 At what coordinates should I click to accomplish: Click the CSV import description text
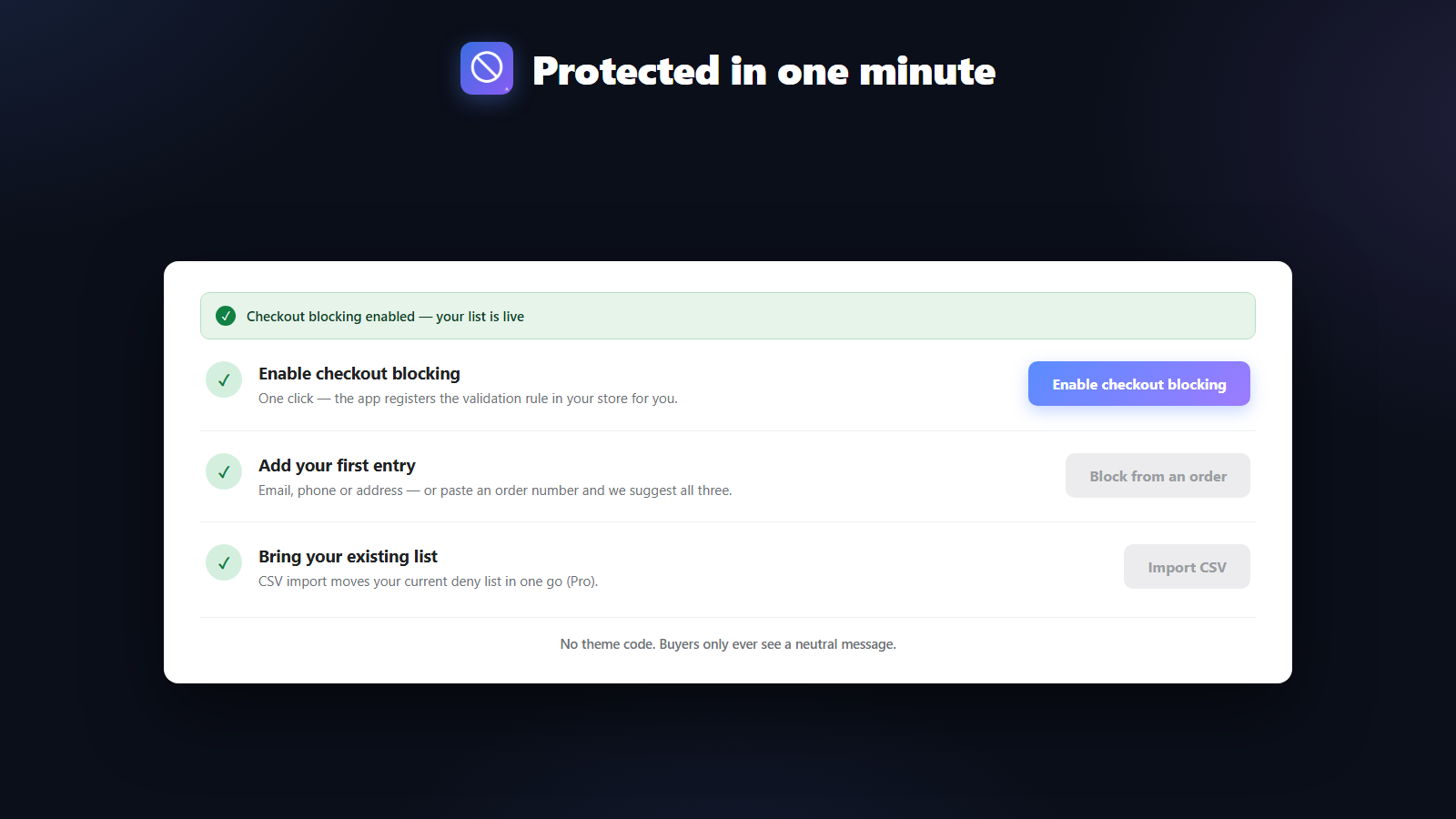tap(428, 581)
